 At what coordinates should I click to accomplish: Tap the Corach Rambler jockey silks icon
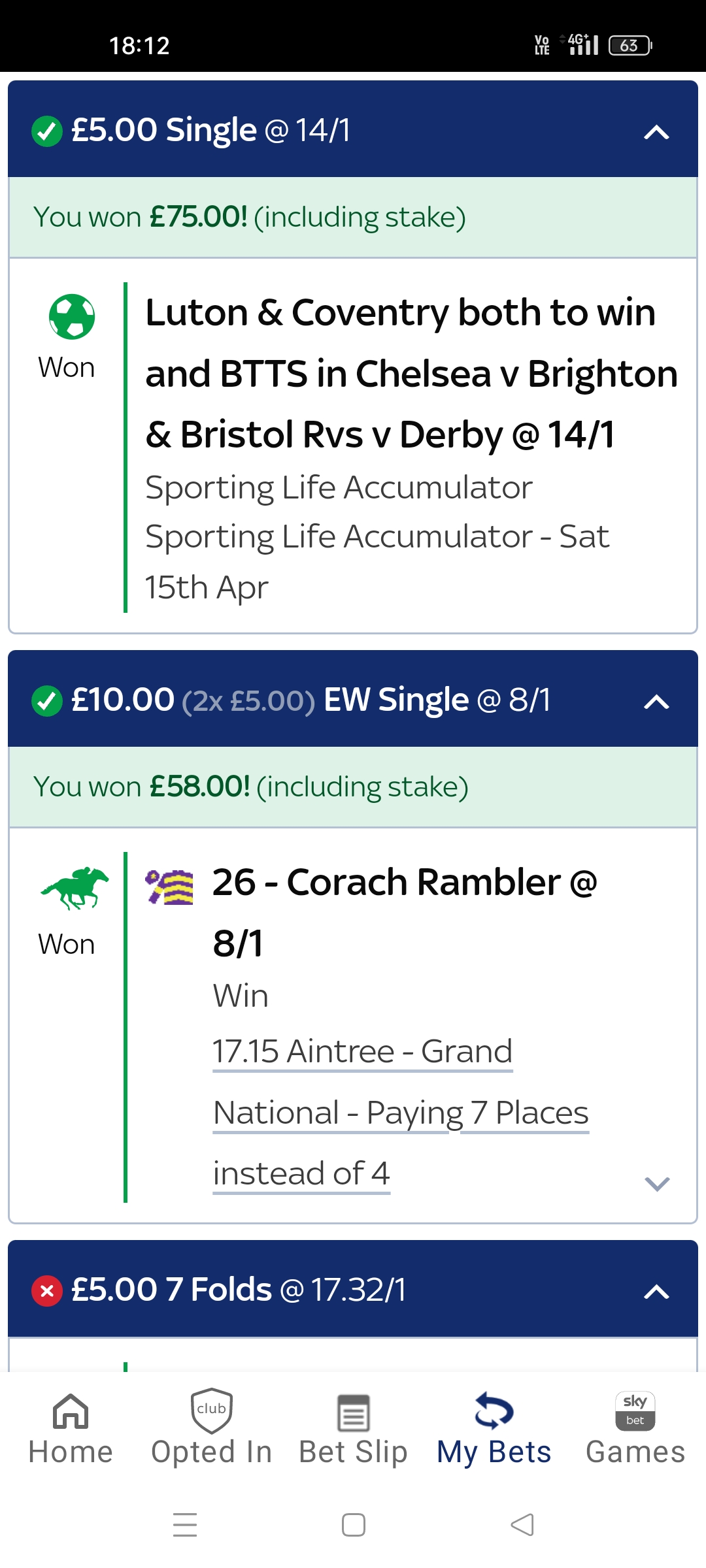pyautogui.click(x=169, y=887)
